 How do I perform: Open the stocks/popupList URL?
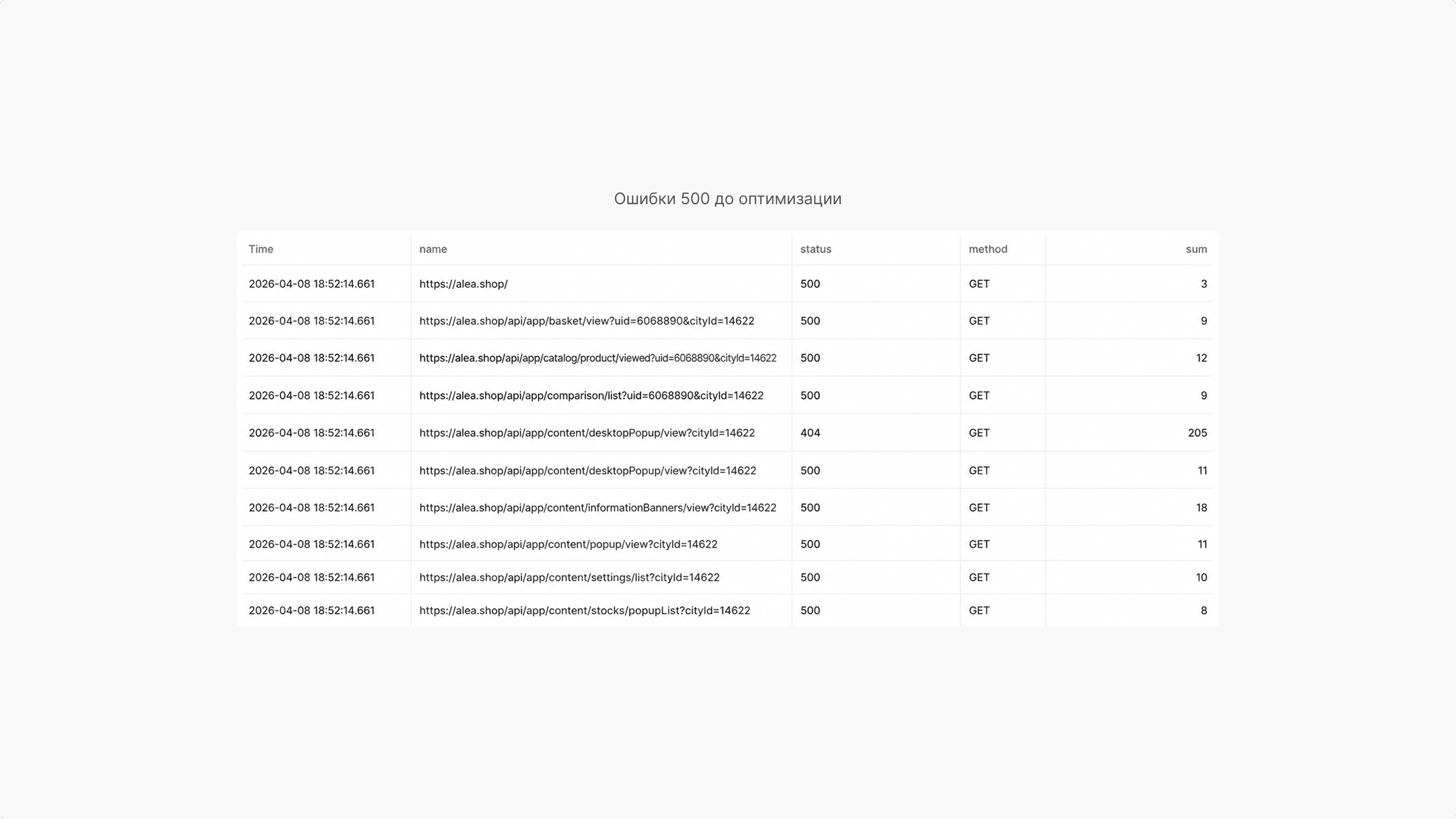pos(585,610)
